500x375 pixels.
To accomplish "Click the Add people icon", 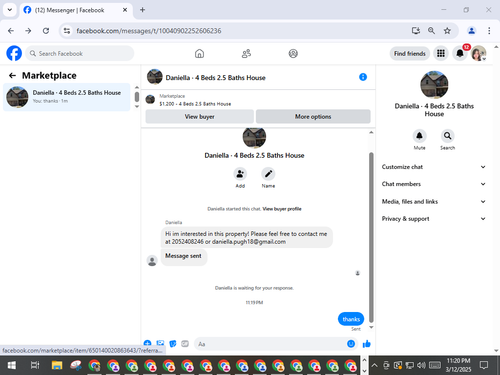I will pos(240,174).
